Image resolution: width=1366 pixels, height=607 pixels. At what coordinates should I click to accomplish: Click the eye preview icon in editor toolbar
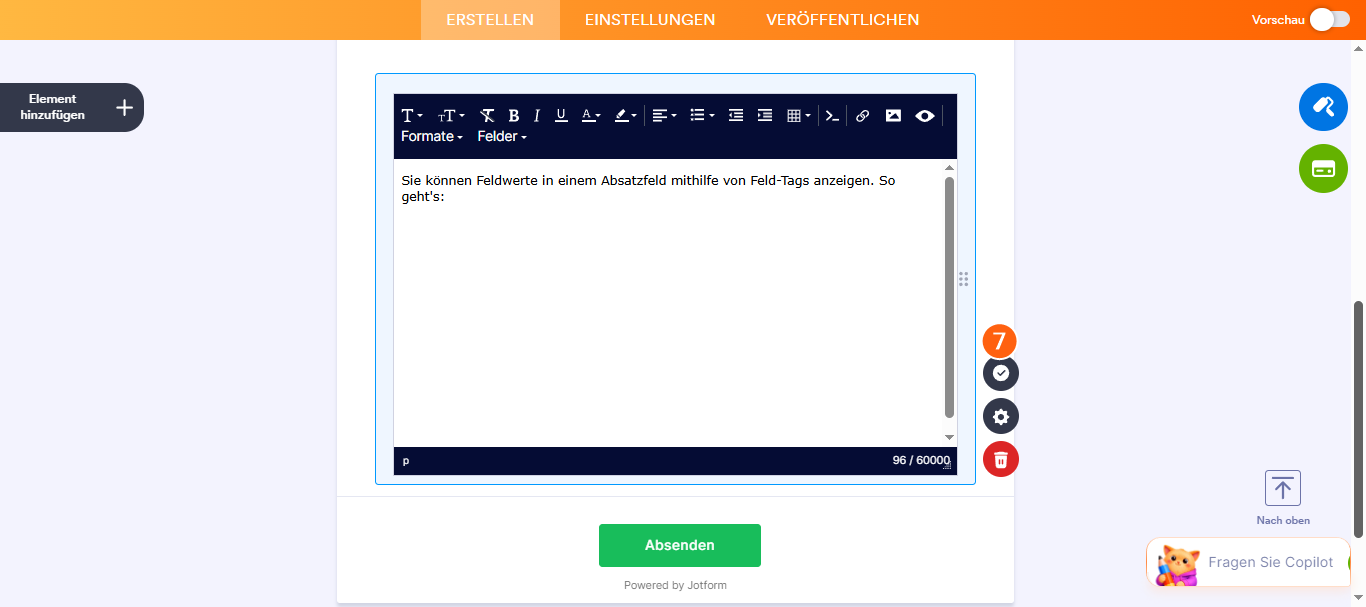coord(925,116)
